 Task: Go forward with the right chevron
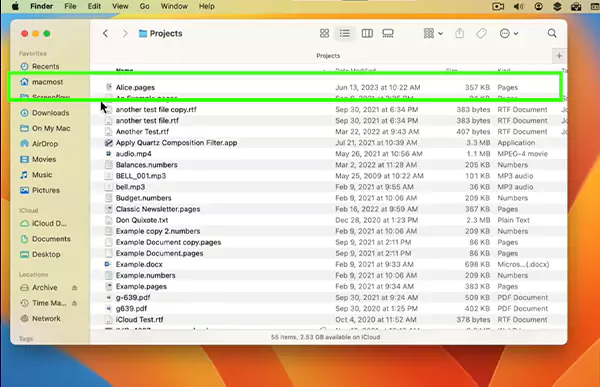pyautogui.click(x=125, y=34)
